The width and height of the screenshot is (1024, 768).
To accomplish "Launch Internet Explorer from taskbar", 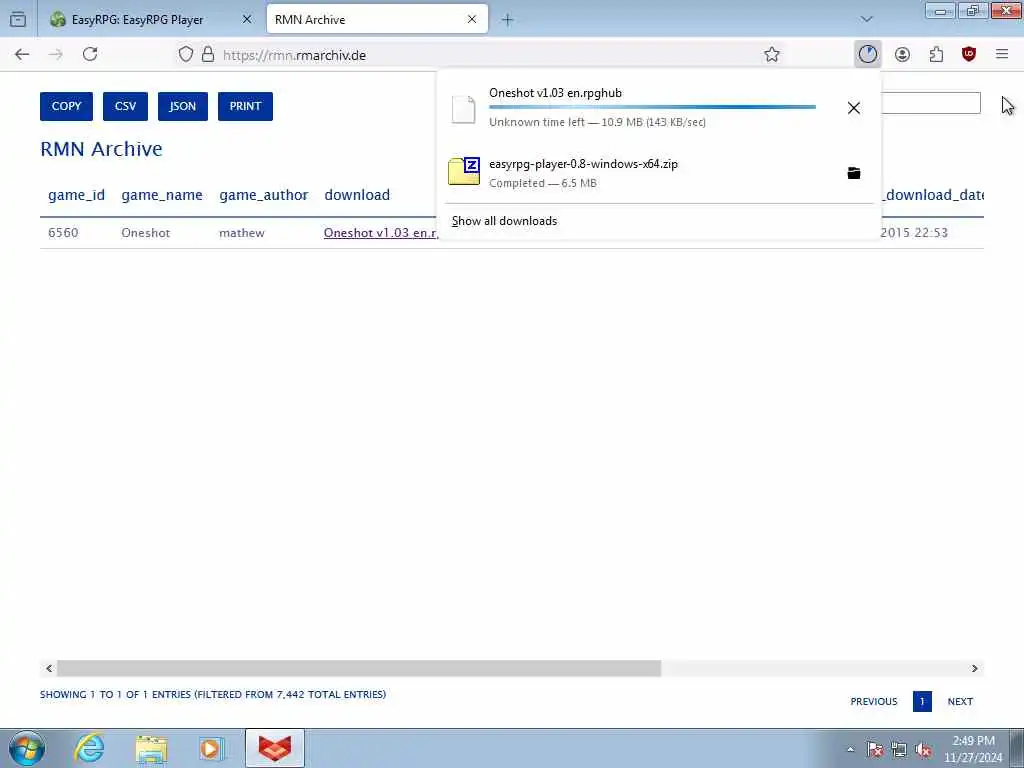I will click(x=89, y=748).
